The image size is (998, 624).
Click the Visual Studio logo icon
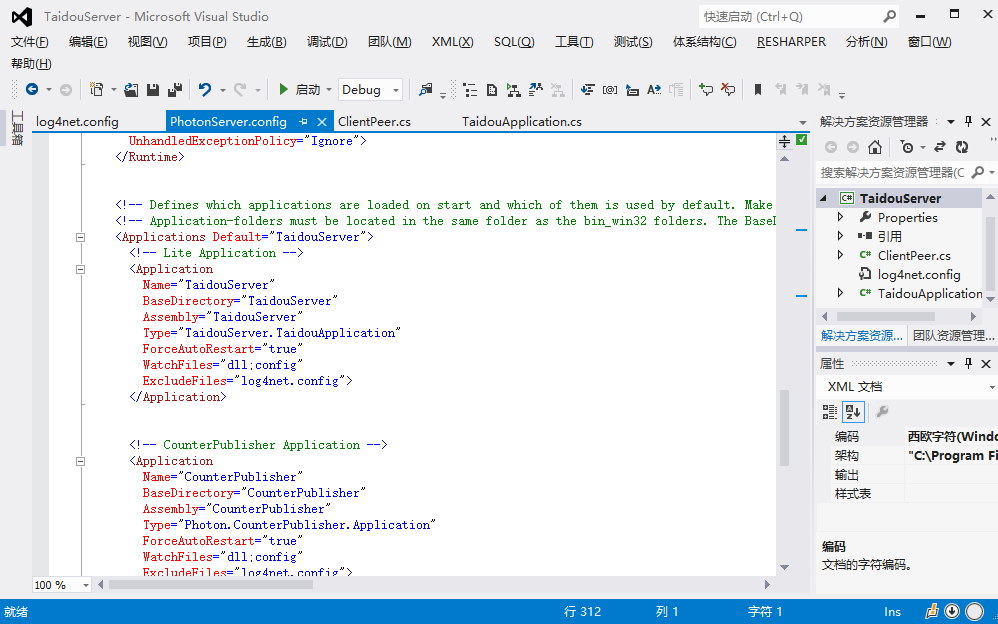tap(22, 17)
